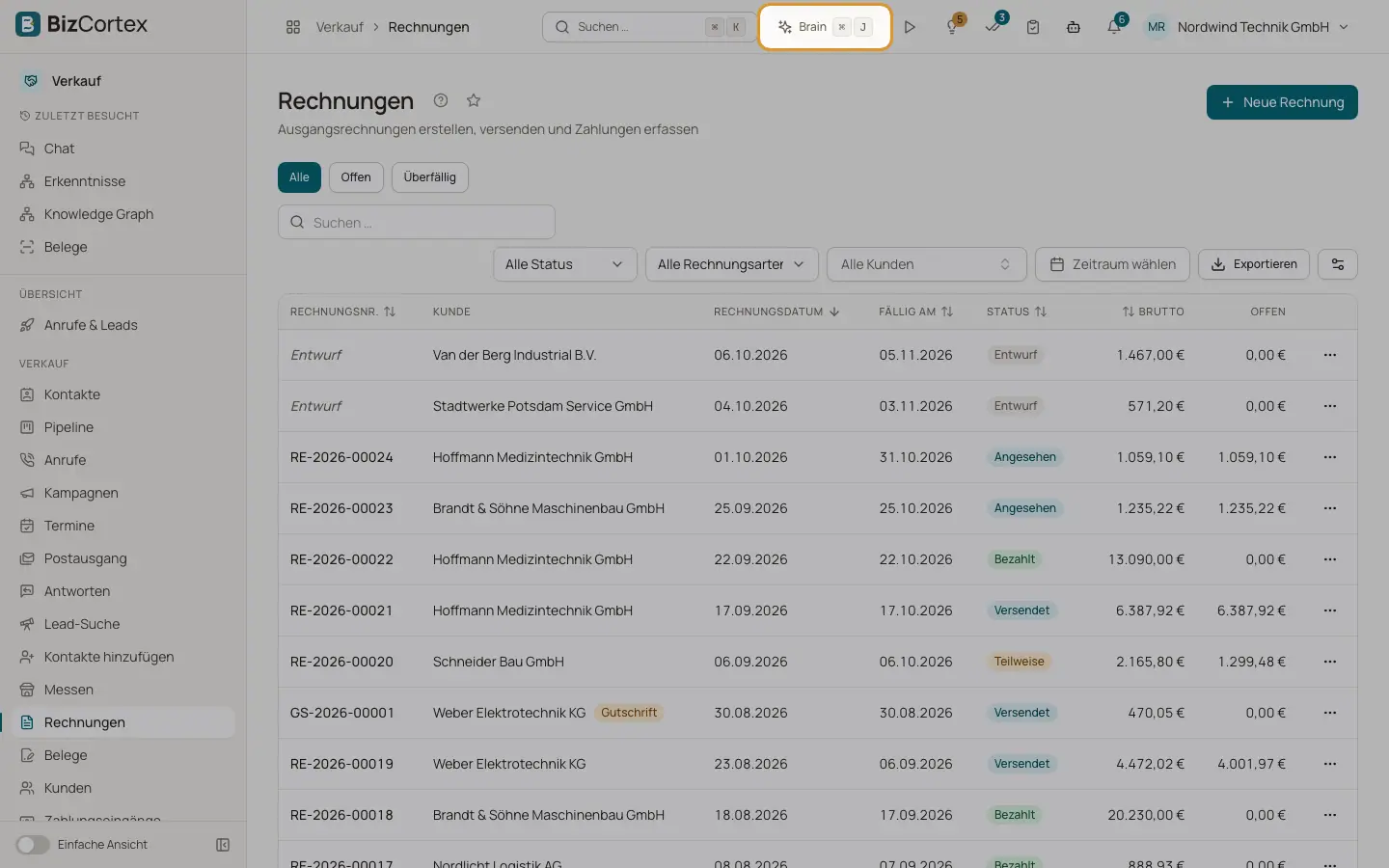1389x868 pixels.
Task: Open the robot assistant icon in top bar
Action: coord(1074,27)
